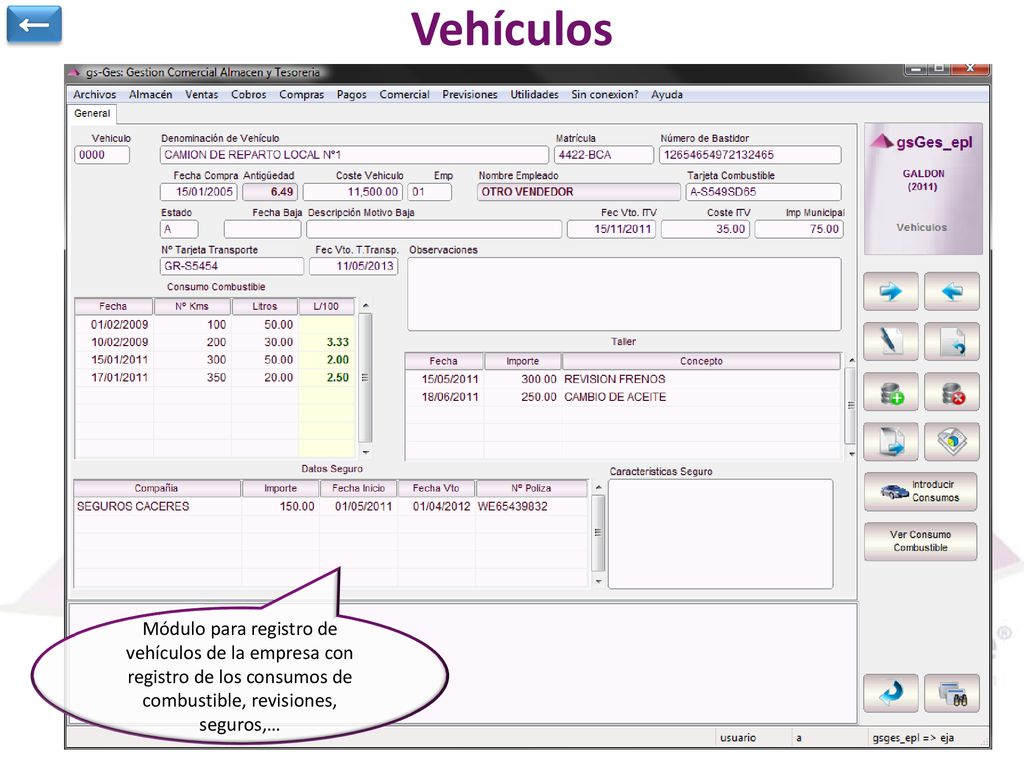The height and width of the screenshot is (768, 1024).
Task: Open the Ayuda menu
Action: pyautogui.click(x=667, y=95)
